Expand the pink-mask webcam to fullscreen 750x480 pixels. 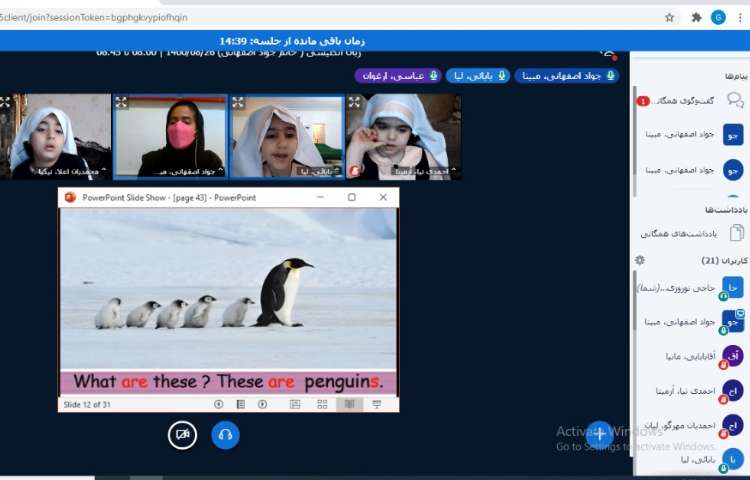(121, 102)
